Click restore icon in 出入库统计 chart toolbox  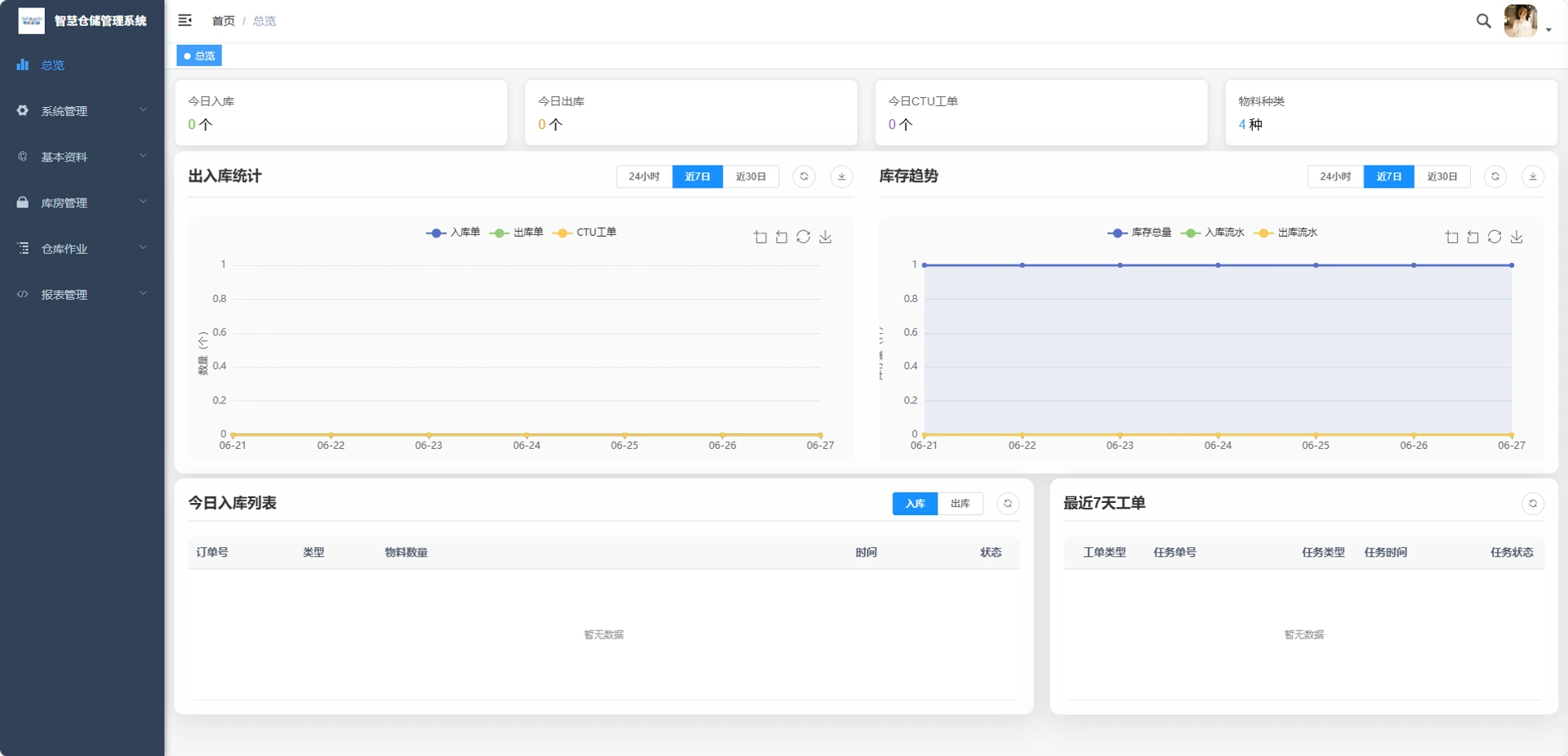click(x=804, y=237)
